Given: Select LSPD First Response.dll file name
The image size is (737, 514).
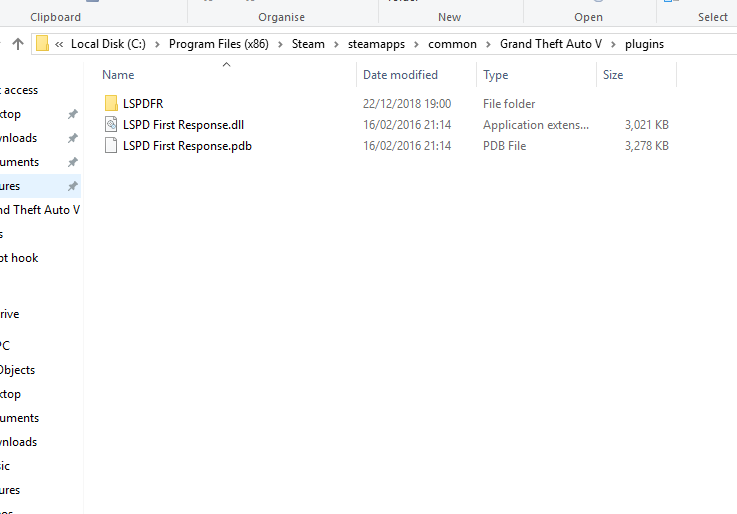Looking at the screenshot, I should pyautogui.click(x=183, y=125).
